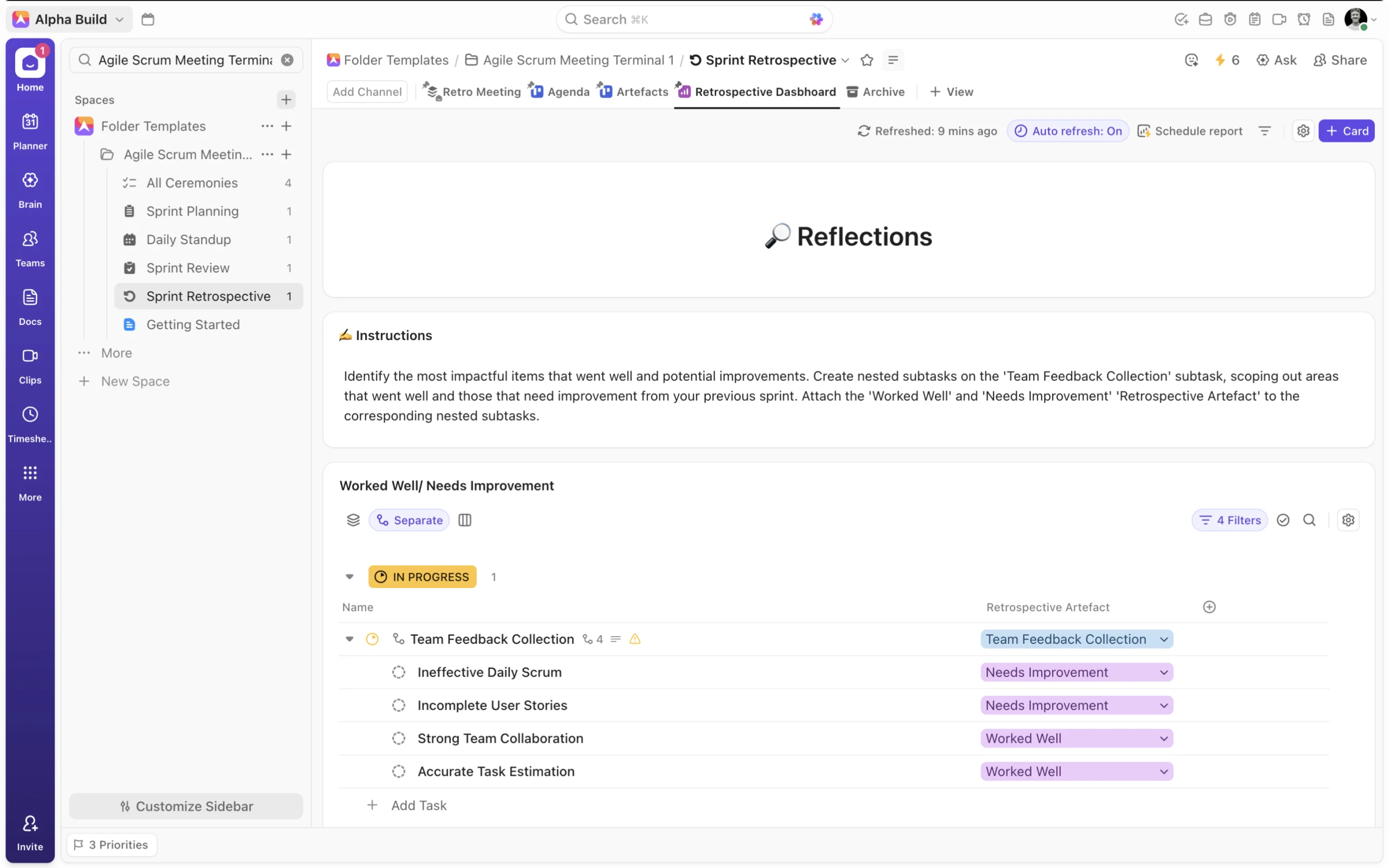Mark Ineffective Daily Scrum status circle
This screenshot has height=868, width=1389.
(x=398, y=672)
